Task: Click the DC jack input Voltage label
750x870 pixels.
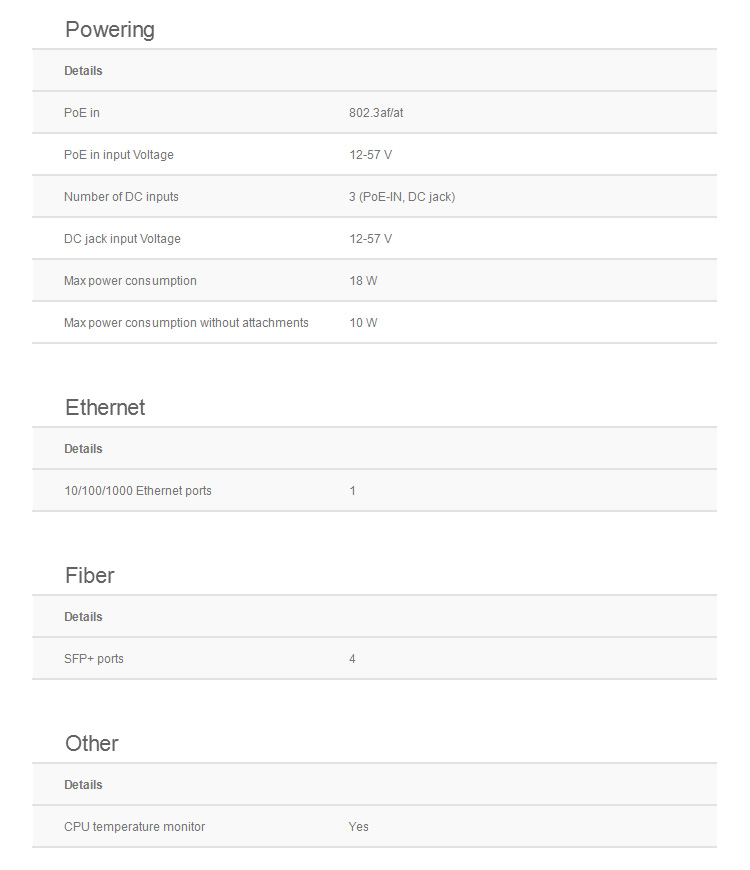Action: click(122, 239)
